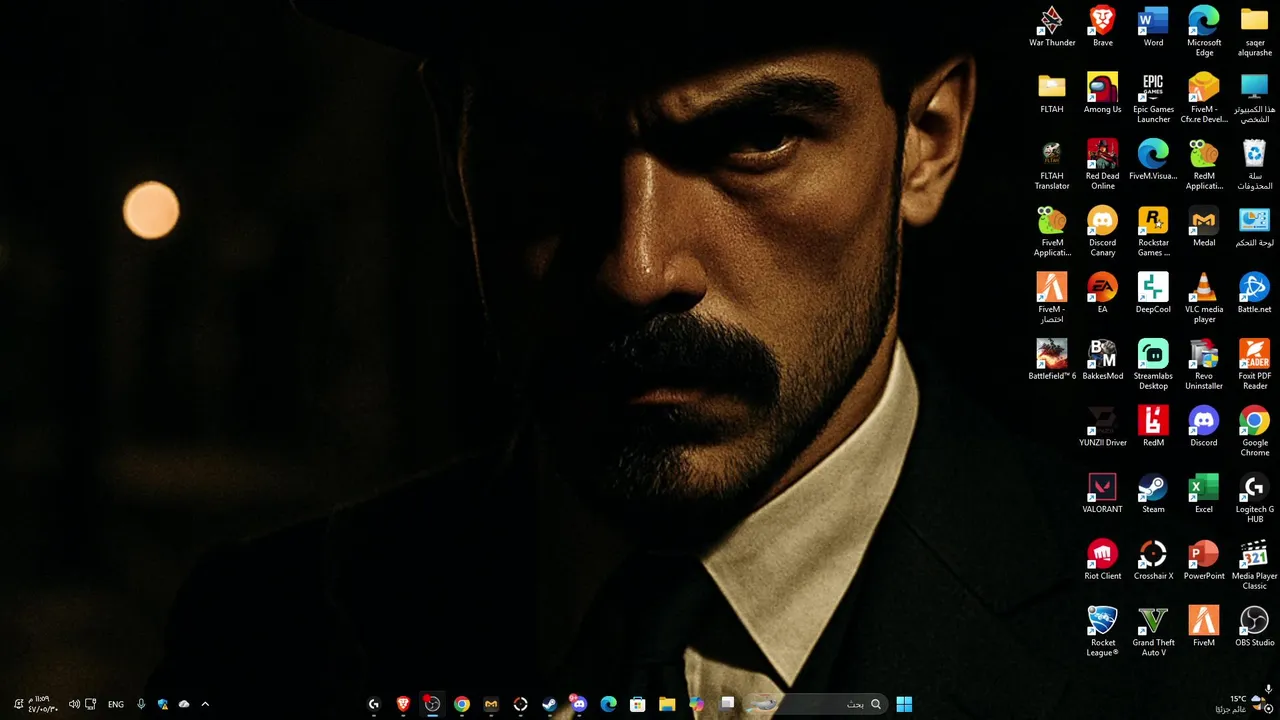Image resolution: width=1280 pixels, height=720 pixels.
Task: Open the EA desktop shortcut
Action: [x=1103, y=293]
